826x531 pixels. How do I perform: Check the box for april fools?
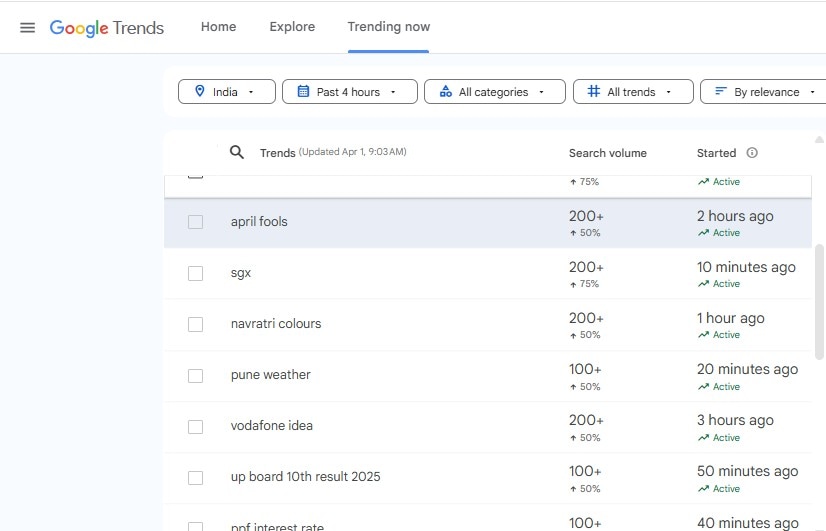[x=195, y=222]
